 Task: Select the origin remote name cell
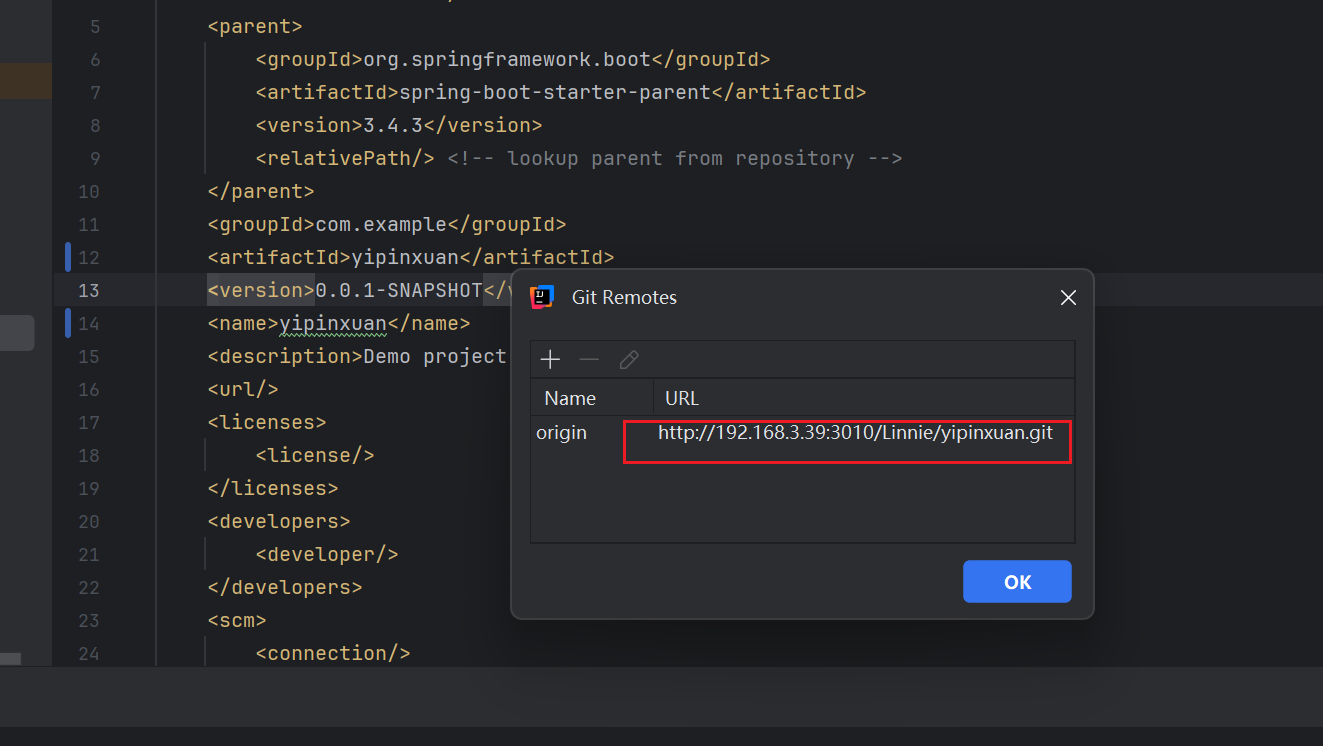pos(562,433)
